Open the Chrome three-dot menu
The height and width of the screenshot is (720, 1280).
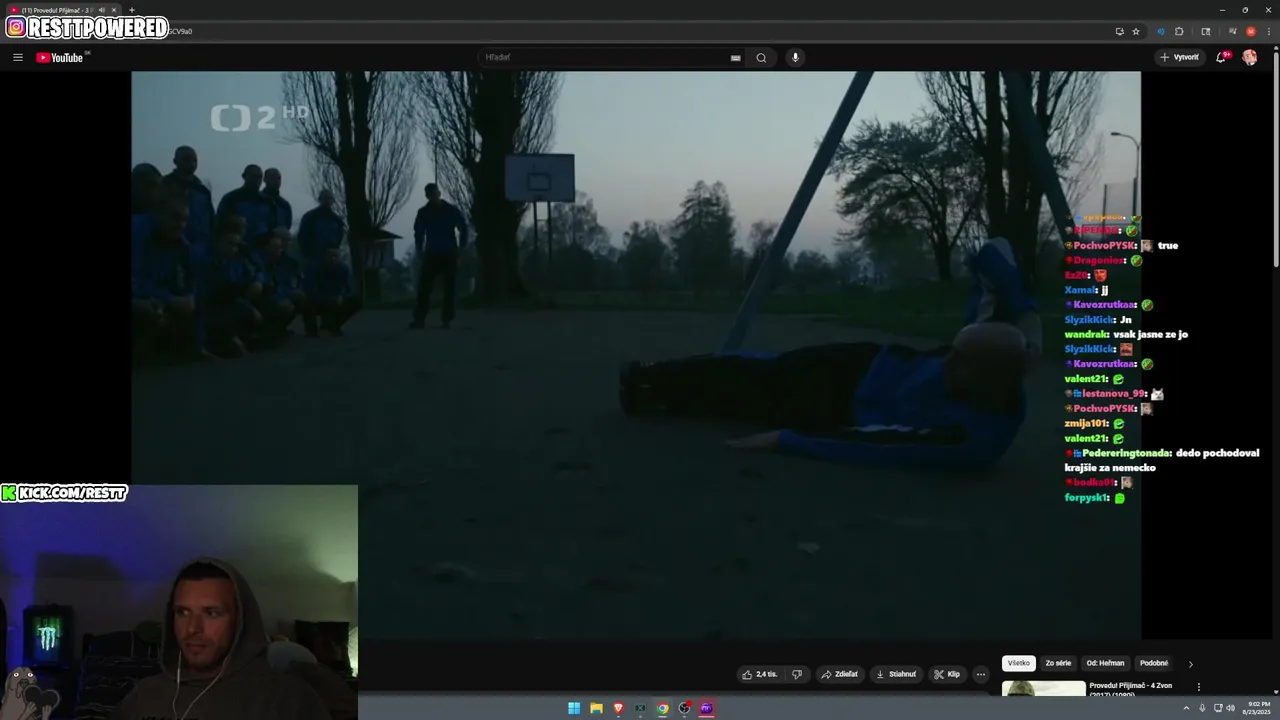[1267, 31]
